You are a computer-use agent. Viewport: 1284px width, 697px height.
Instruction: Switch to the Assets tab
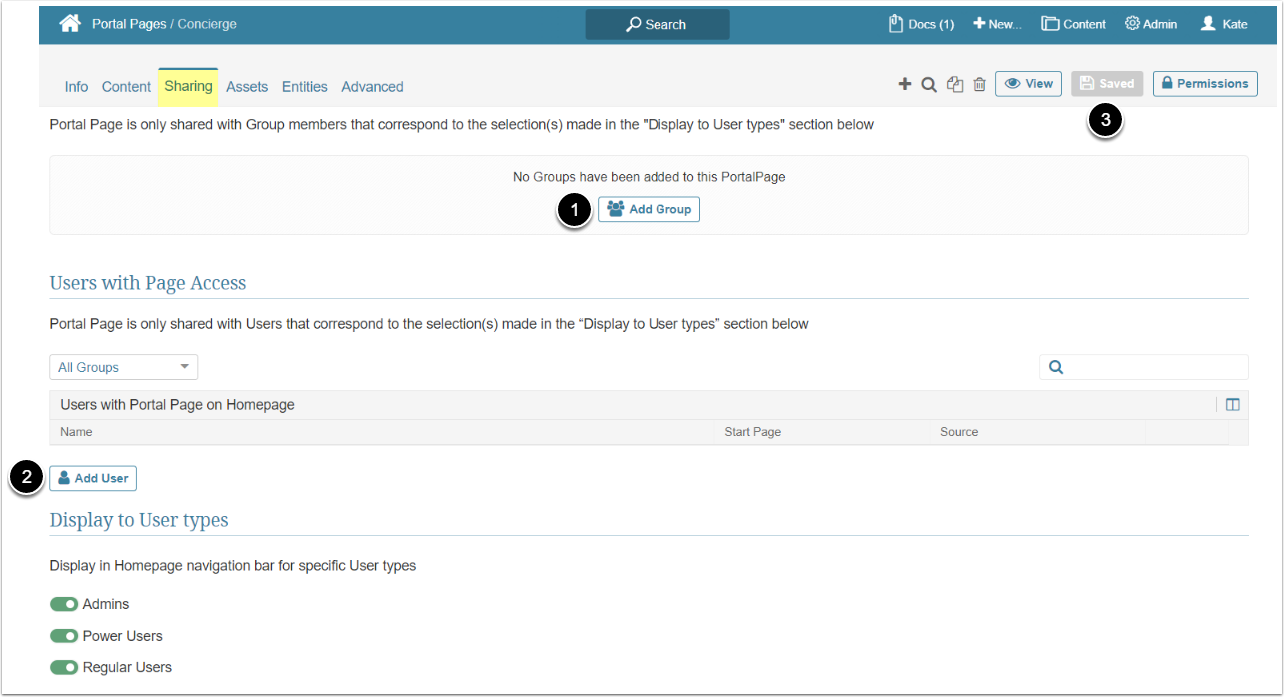(247, 87)
